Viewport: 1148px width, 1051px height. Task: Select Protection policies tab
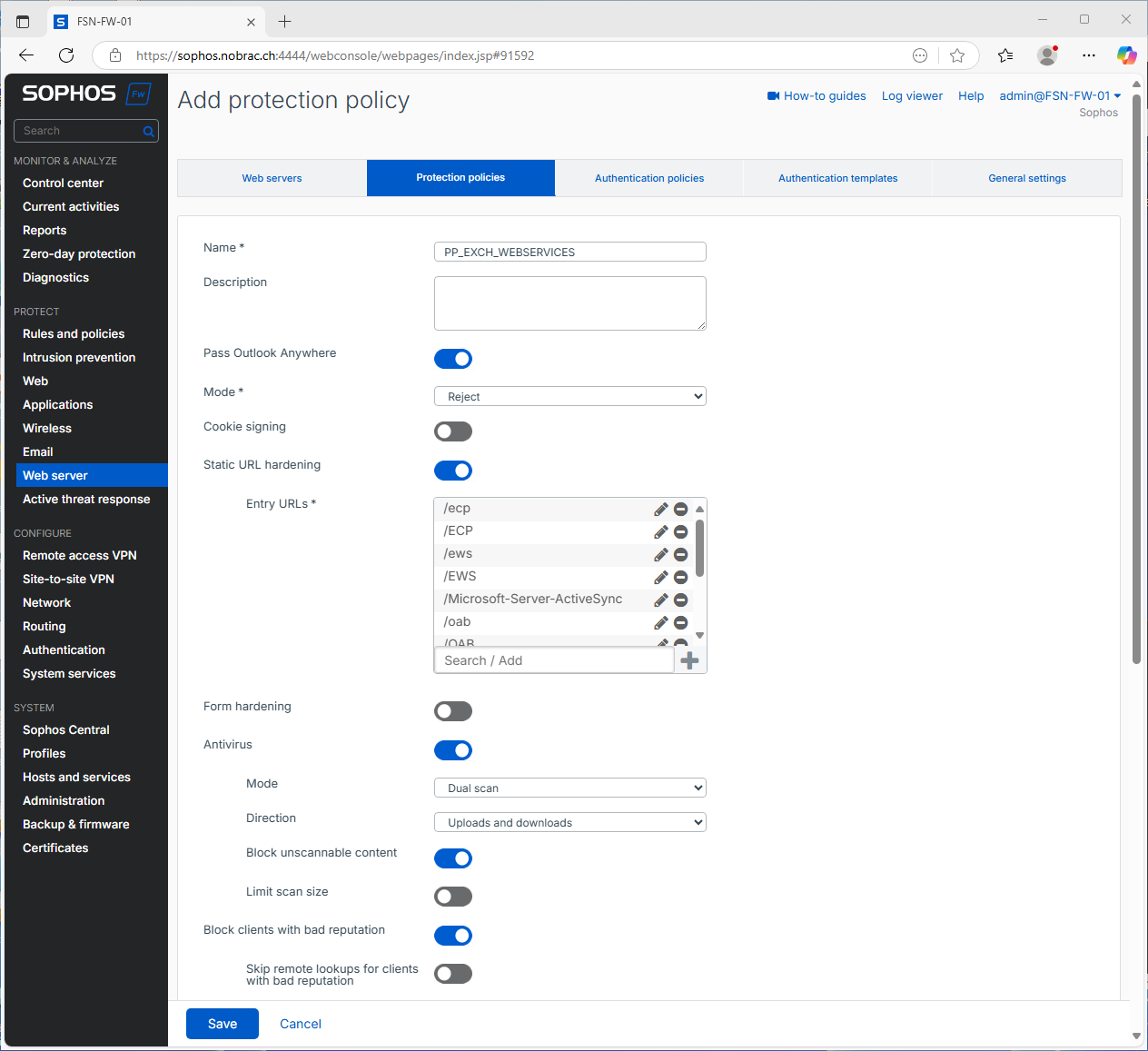point(460,178)
